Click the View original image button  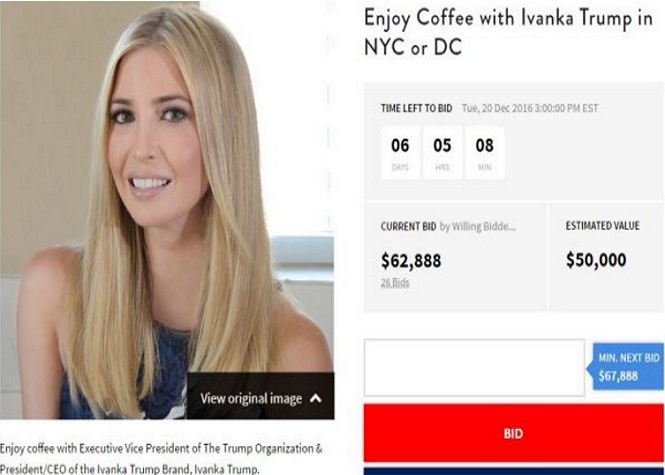coord(260,396)
